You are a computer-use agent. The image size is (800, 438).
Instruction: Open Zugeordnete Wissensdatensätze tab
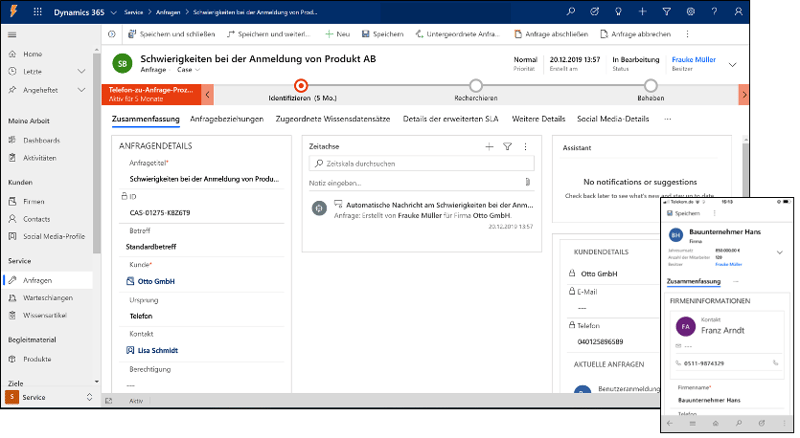tap(333, 119)
